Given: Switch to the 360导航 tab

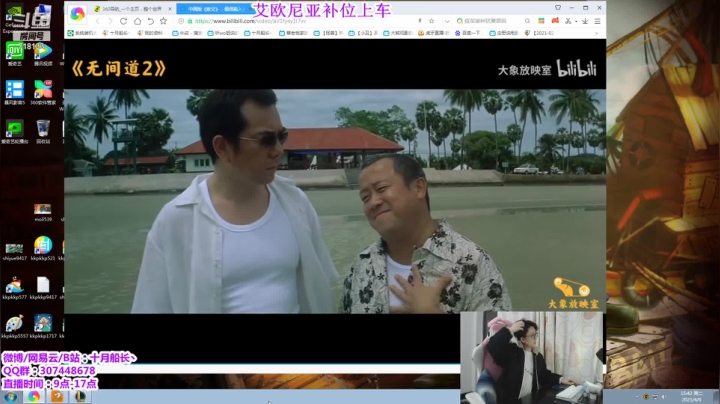Looking at the screenshot, I should pos(131,9).
